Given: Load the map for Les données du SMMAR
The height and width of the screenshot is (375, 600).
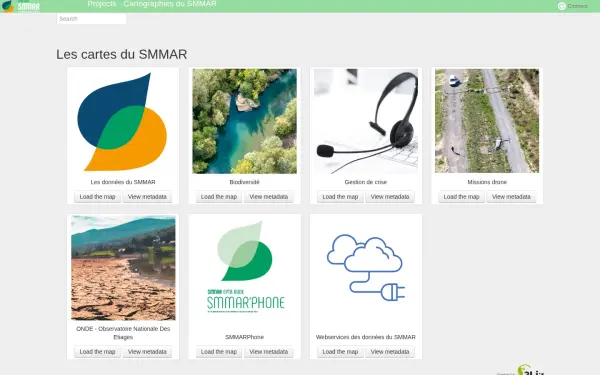Looking at the screenshot, I should point(97,197).
